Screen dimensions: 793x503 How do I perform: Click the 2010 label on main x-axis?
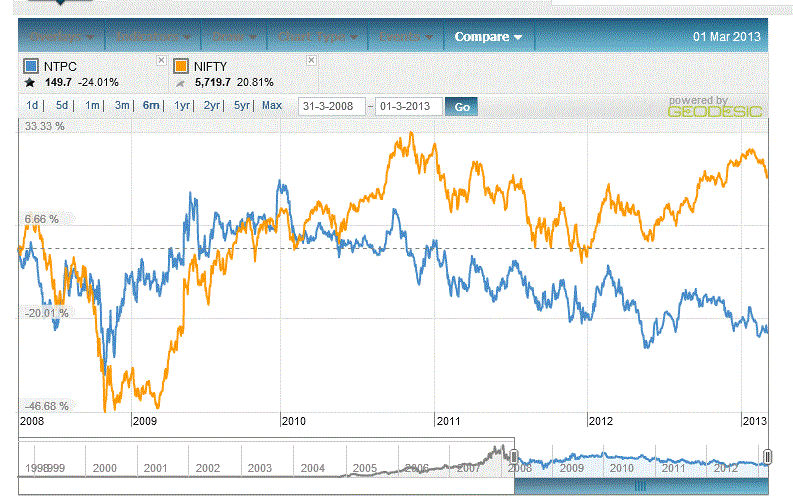(x=294, y=421)
